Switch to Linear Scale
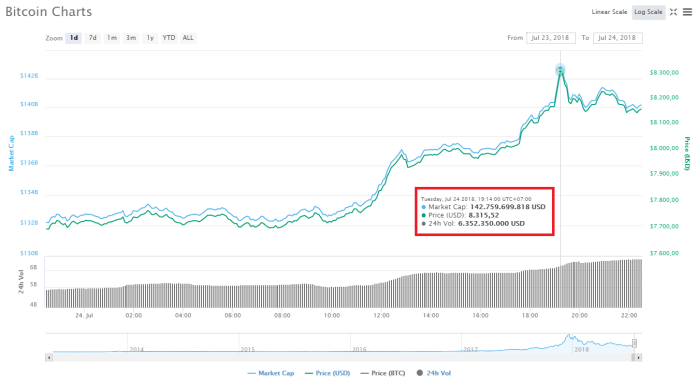 (609, 12)
